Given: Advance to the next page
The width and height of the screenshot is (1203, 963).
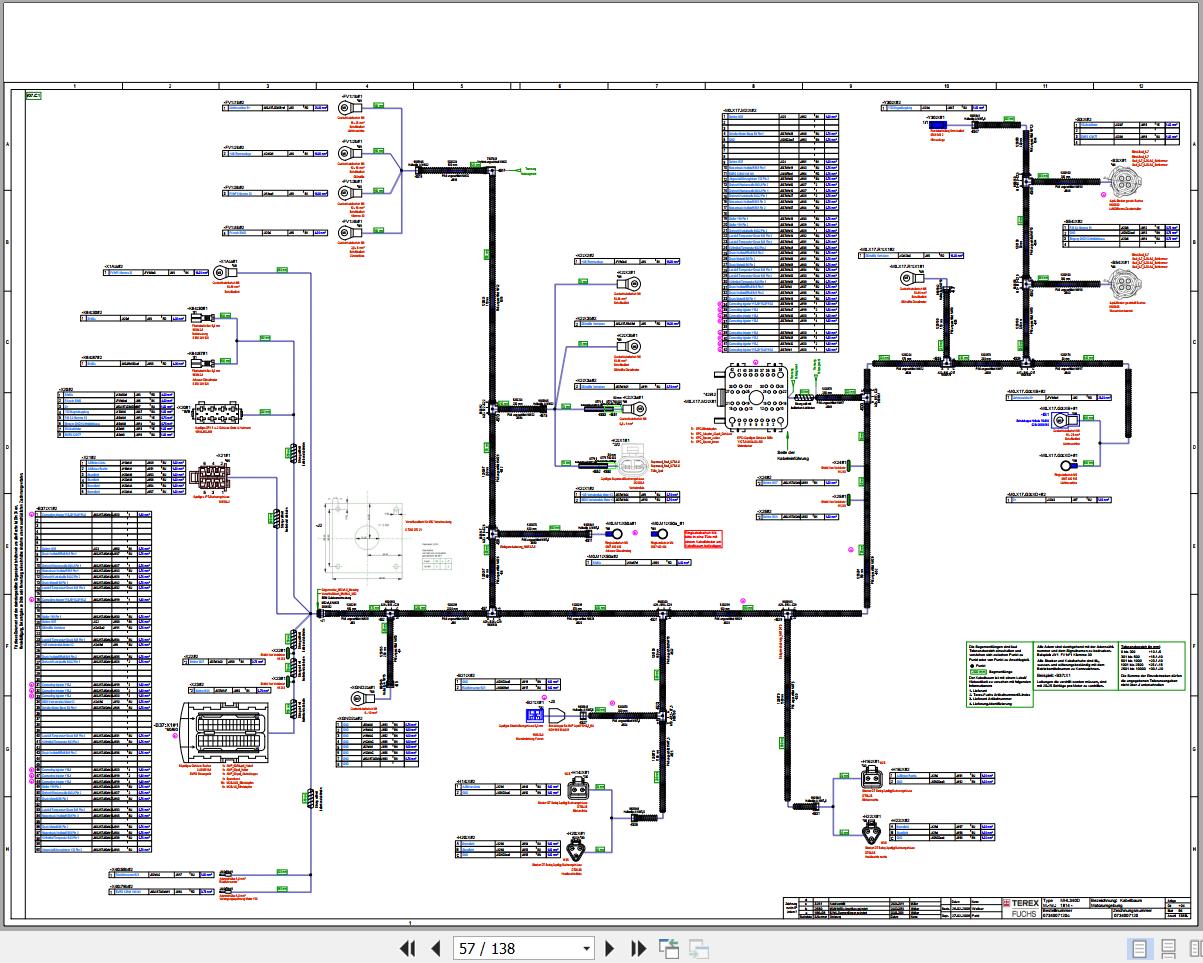Looking at the screenshot, I should [610, 948].
